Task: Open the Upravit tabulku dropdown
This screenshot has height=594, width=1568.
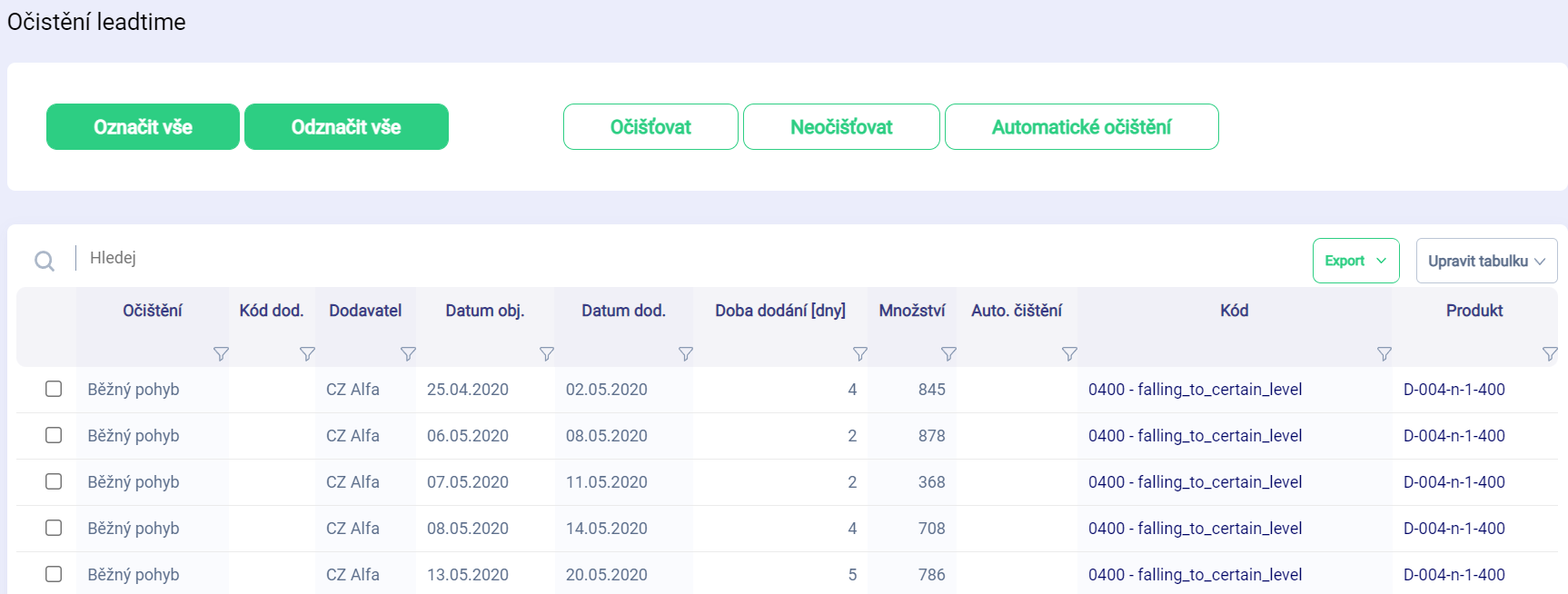Action: pos(1485,261)
